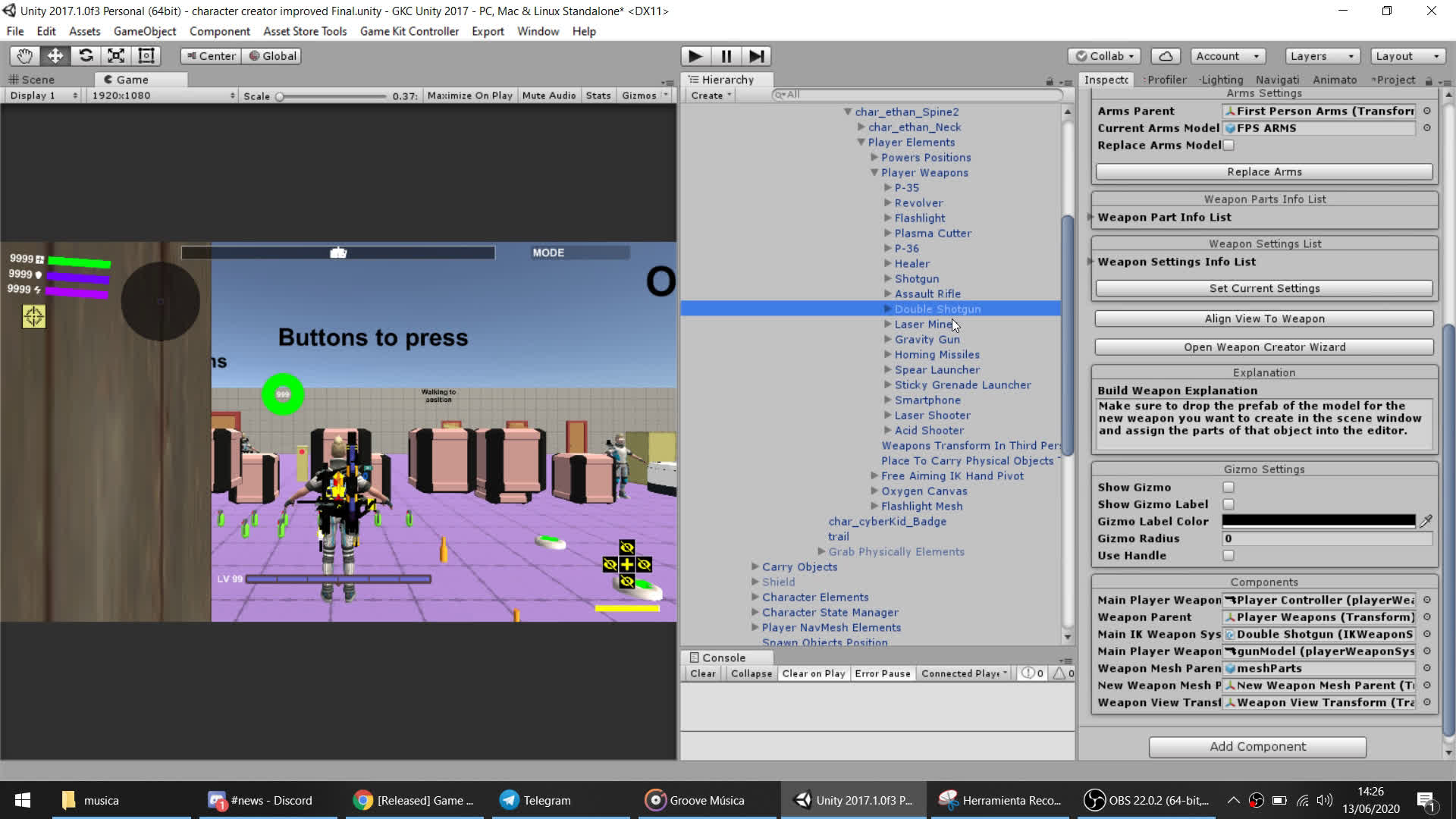Click the Step frame button
Image resolution: width=1456 pixels, height=819 pixels.
coord(756,56)
